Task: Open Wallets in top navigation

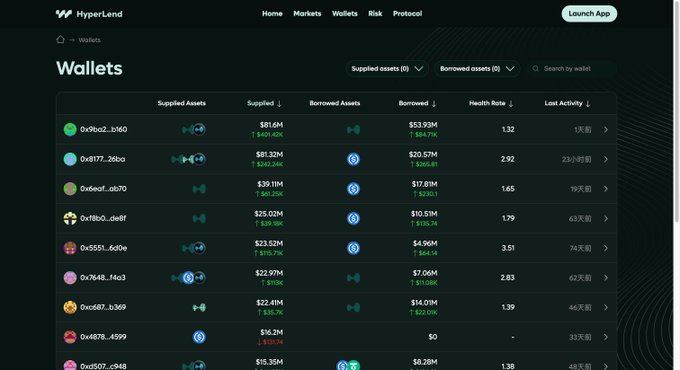Action: (345, 13)
